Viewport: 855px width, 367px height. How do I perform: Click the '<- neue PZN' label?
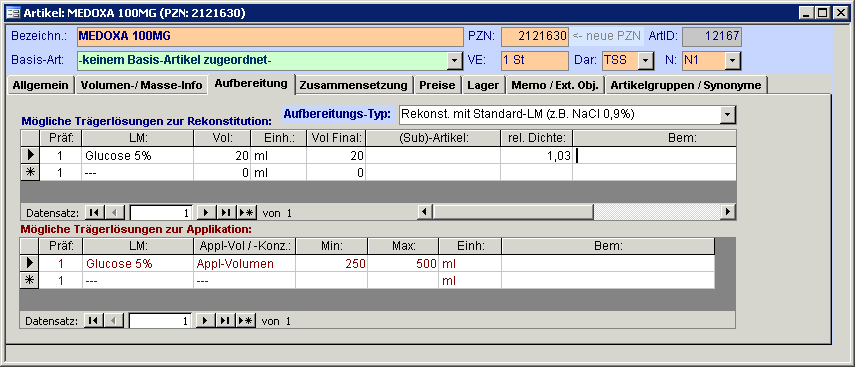(606, 37)
